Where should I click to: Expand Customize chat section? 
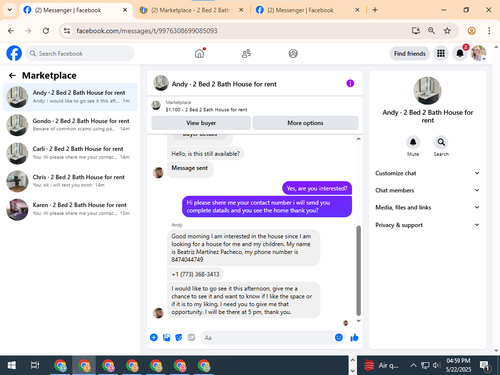click(428, 173)
